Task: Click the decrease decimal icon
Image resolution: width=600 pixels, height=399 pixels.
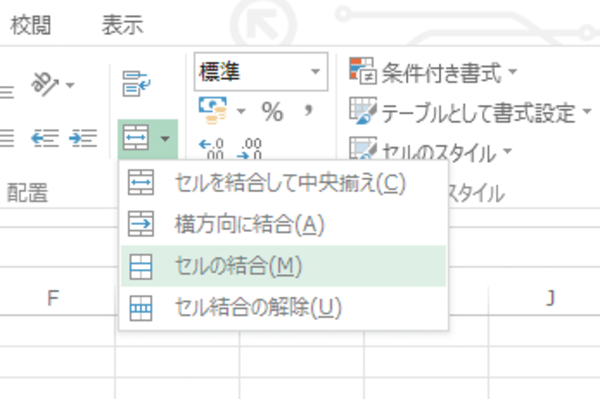Action: (x=250, y=149)
